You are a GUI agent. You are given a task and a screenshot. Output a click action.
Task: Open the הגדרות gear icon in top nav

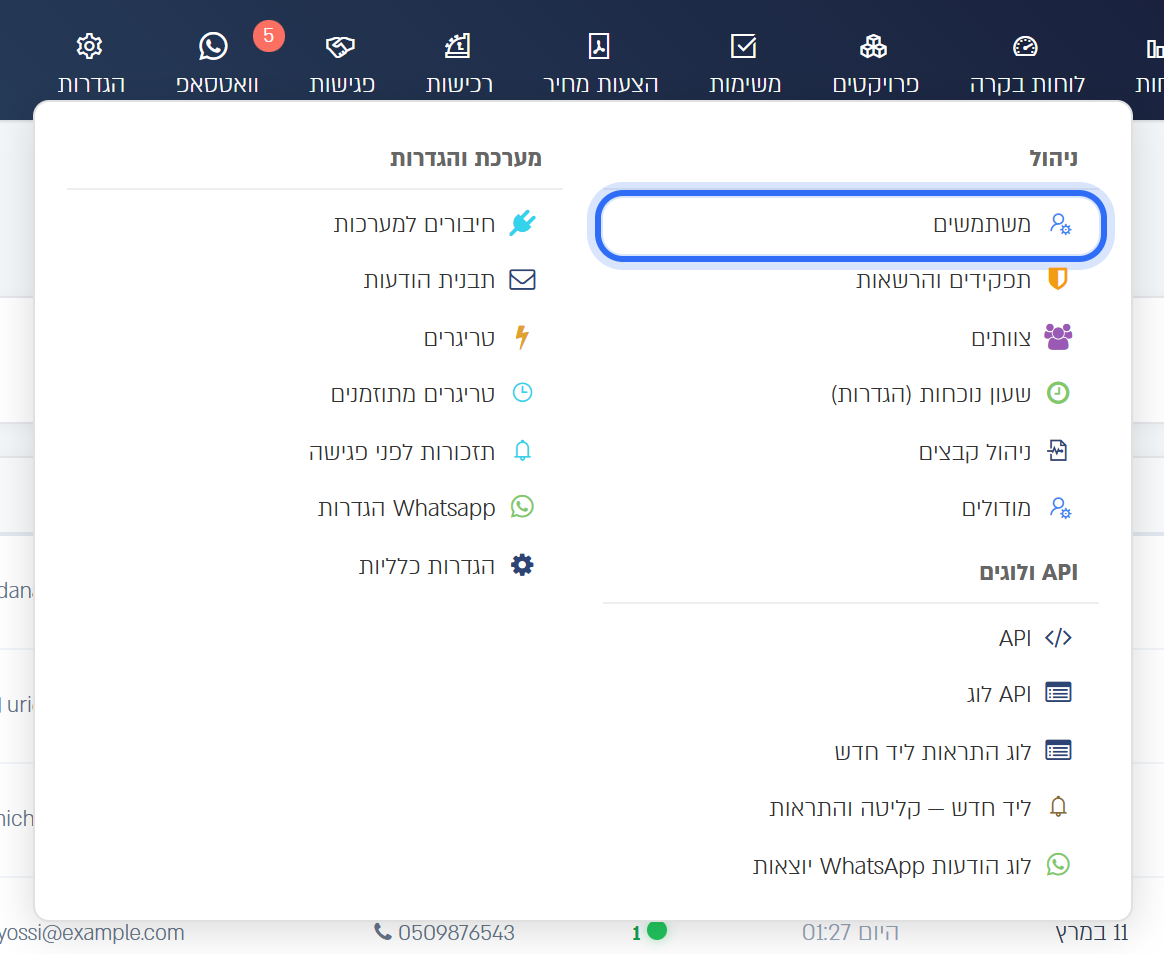(x=90, y=46)
